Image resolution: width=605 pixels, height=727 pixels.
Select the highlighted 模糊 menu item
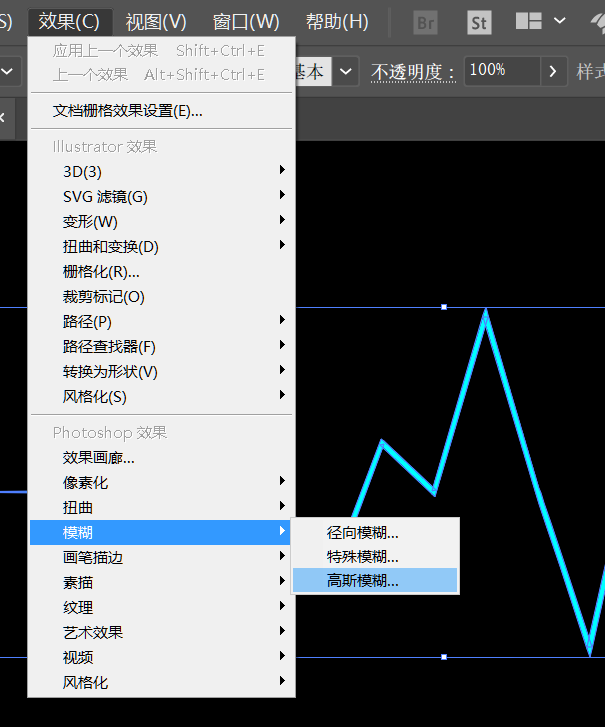(161, 532)
